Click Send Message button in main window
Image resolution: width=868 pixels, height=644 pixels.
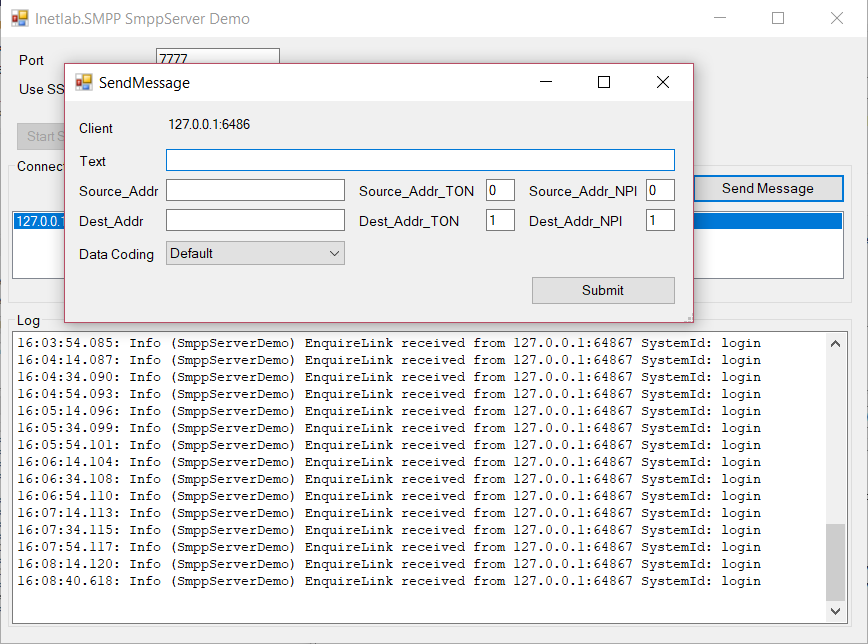coord(768,188)
